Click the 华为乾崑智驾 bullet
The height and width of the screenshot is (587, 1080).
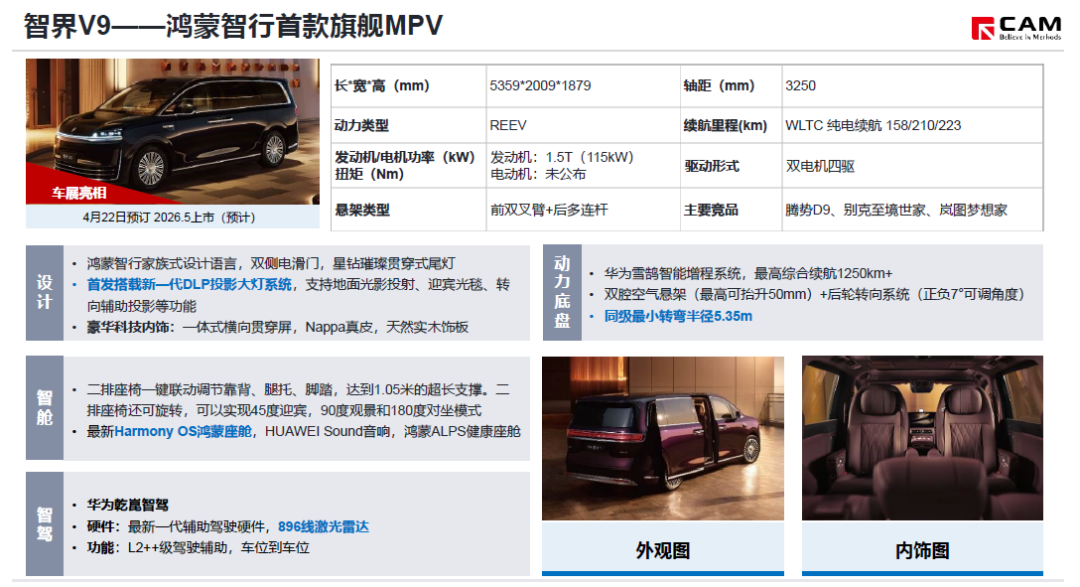pos(127,505)
